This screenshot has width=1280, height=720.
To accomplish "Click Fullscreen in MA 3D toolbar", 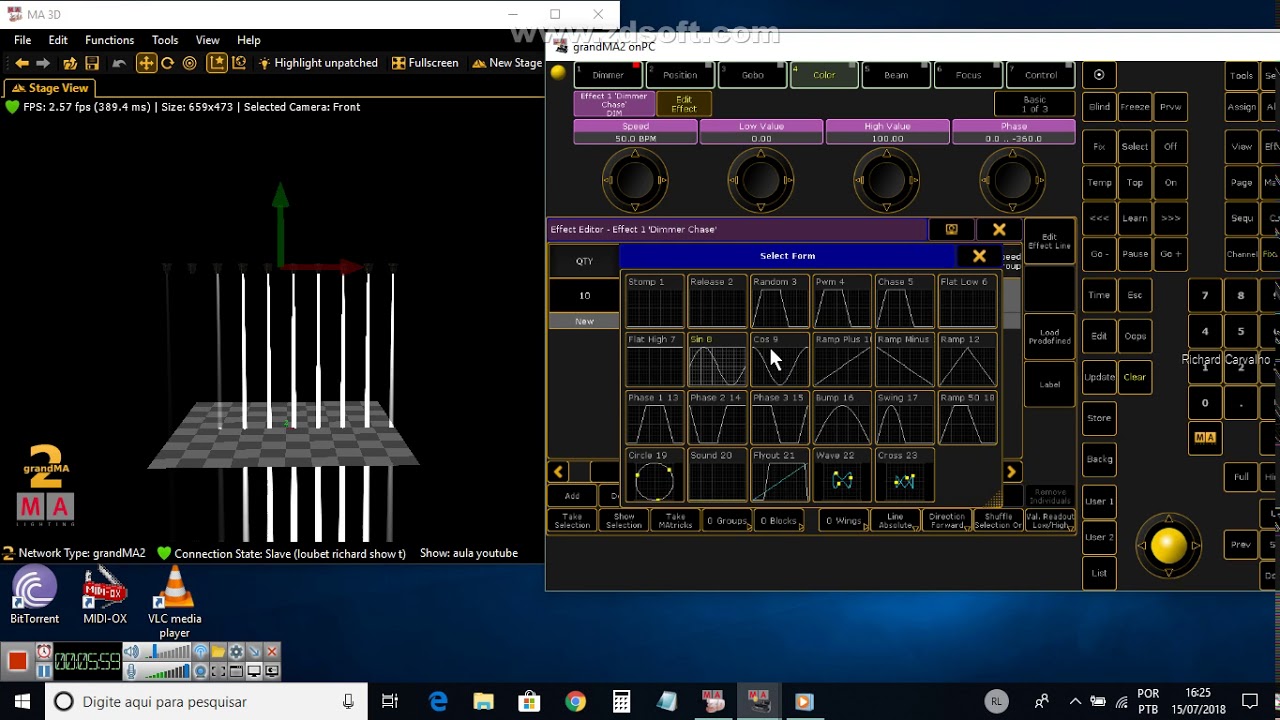I will coord(425,63).
